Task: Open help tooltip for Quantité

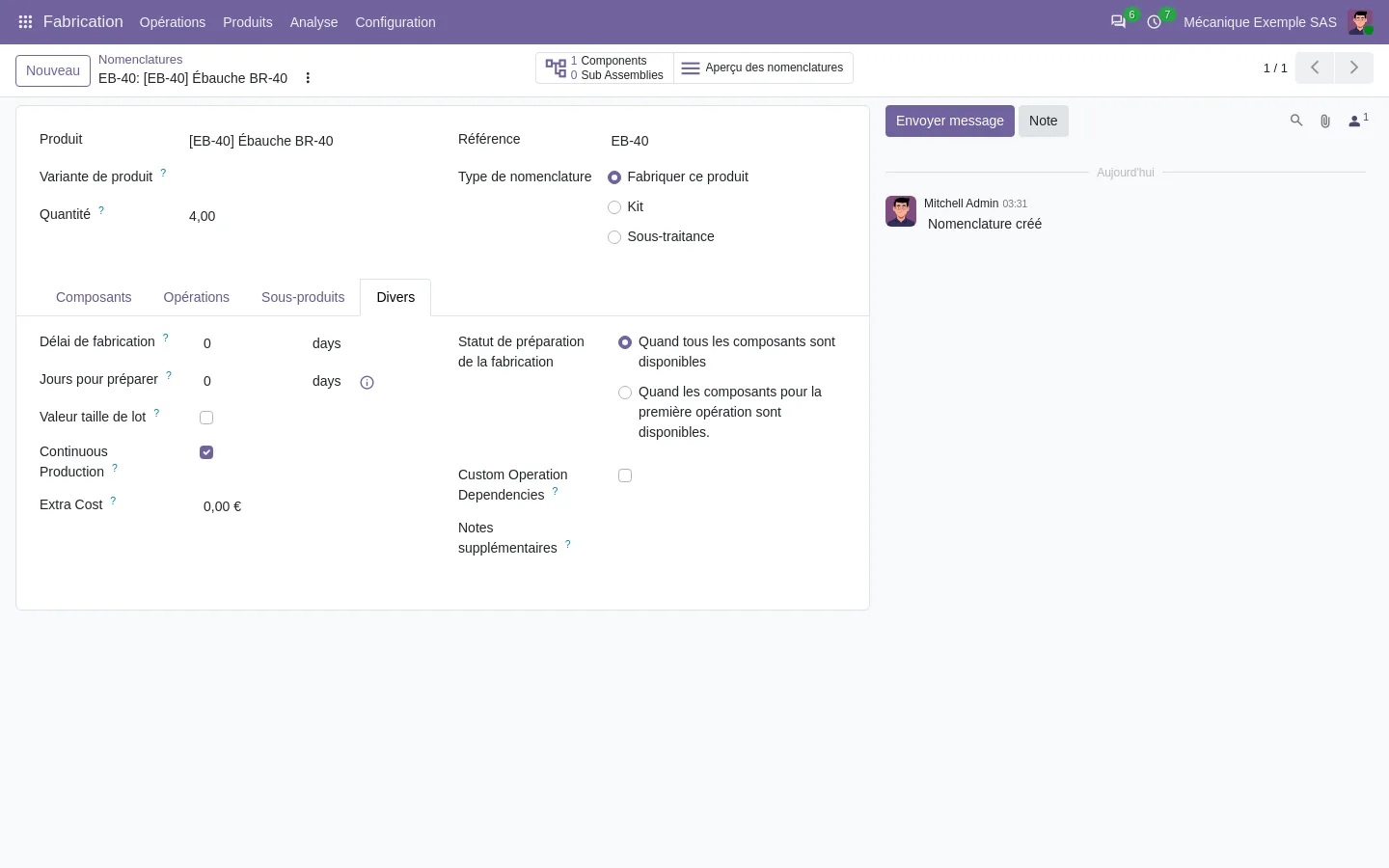Action: (101, 210)
